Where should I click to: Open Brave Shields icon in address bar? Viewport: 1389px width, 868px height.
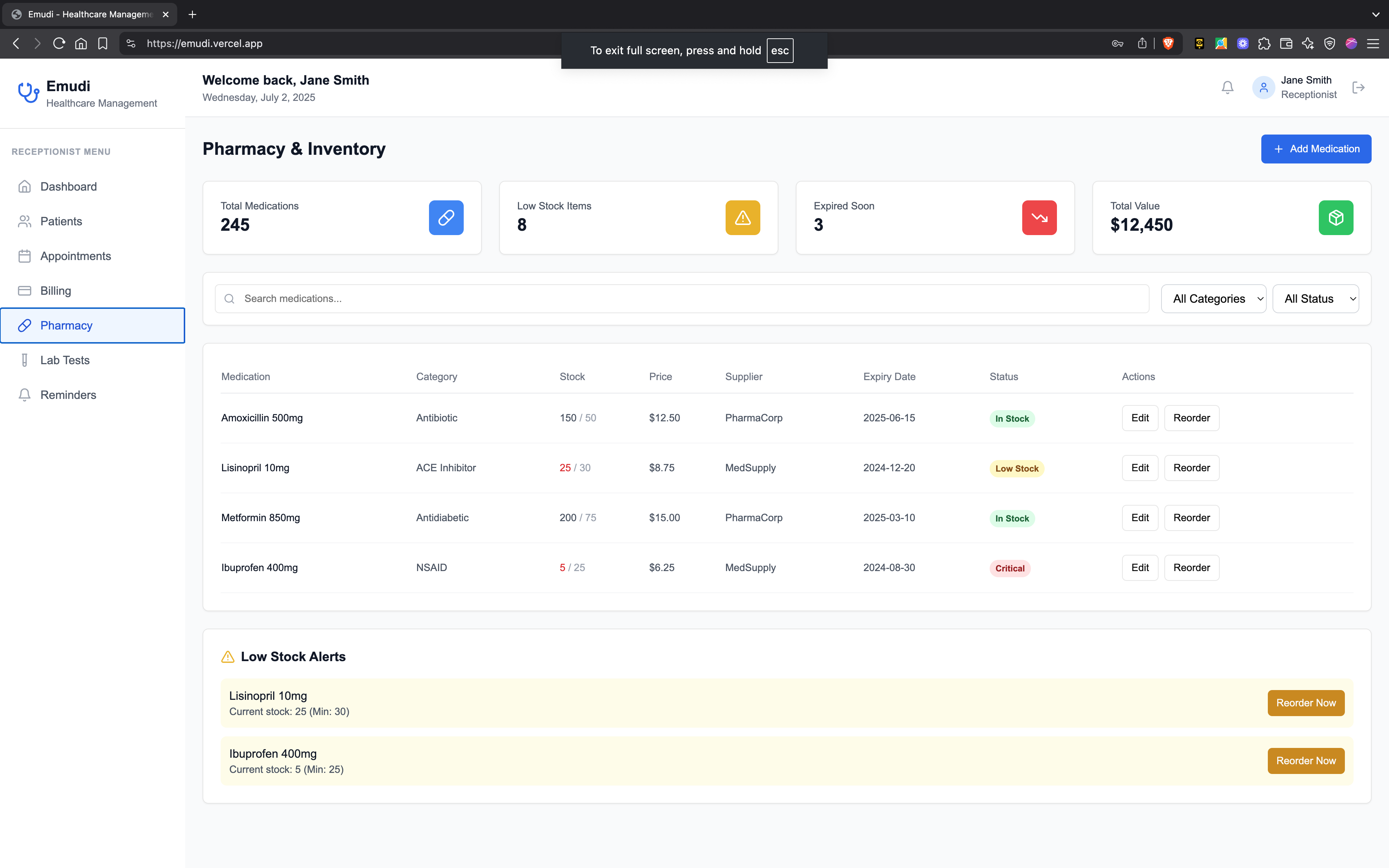pos(1168,44)
